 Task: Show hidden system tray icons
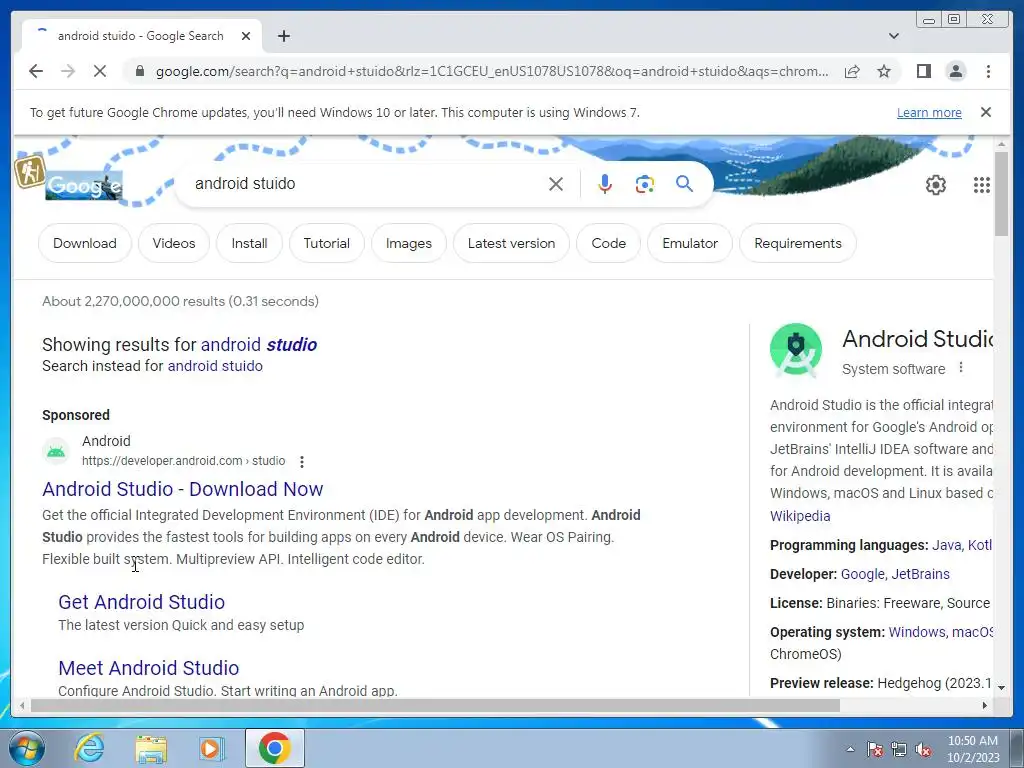(850, 749)
